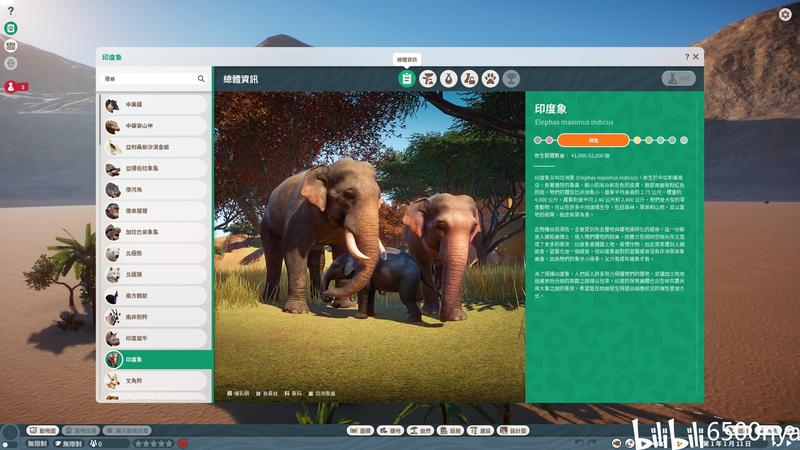Screen dimensions: 800x450
Task: Click the animal list scrollbar
Action: pos(99,122)
